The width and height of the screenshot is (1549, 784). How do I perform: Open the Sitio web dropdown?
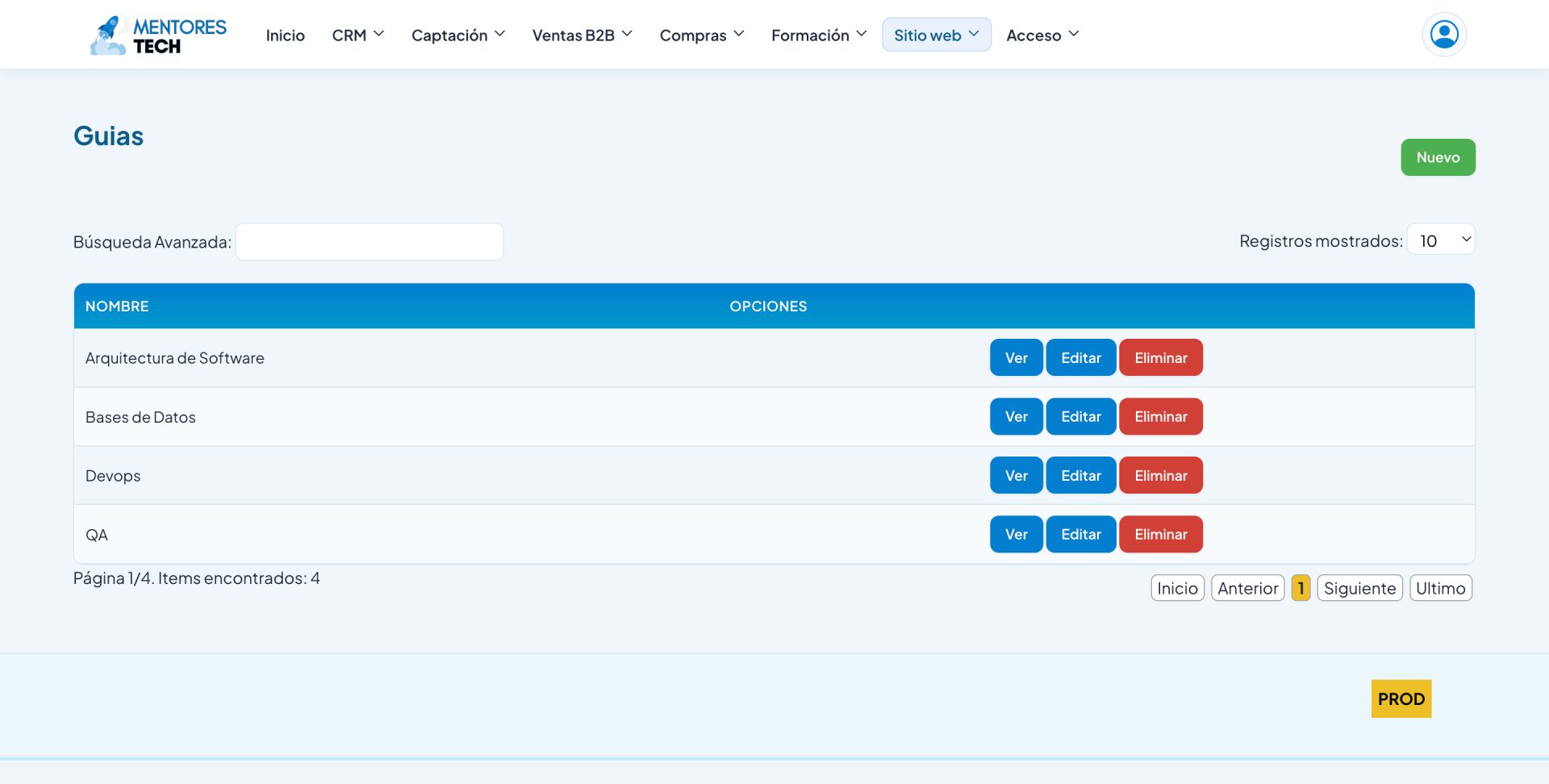pyautogui.click(x=937, y=35)
